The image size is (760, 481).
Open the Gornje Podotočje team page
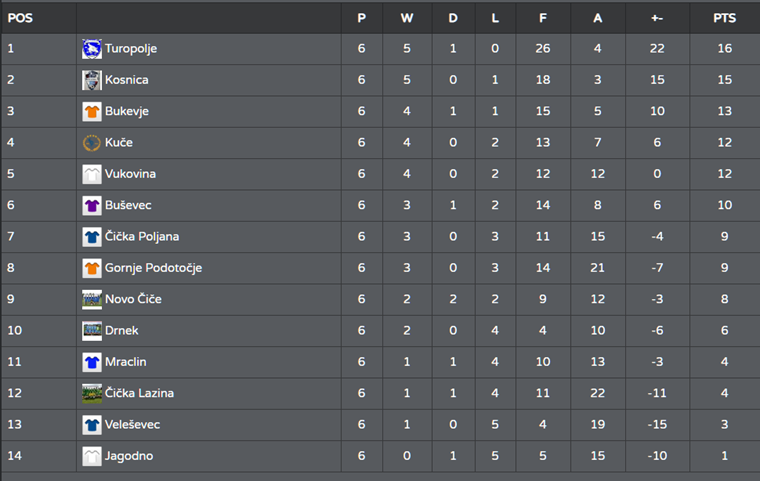153,268
